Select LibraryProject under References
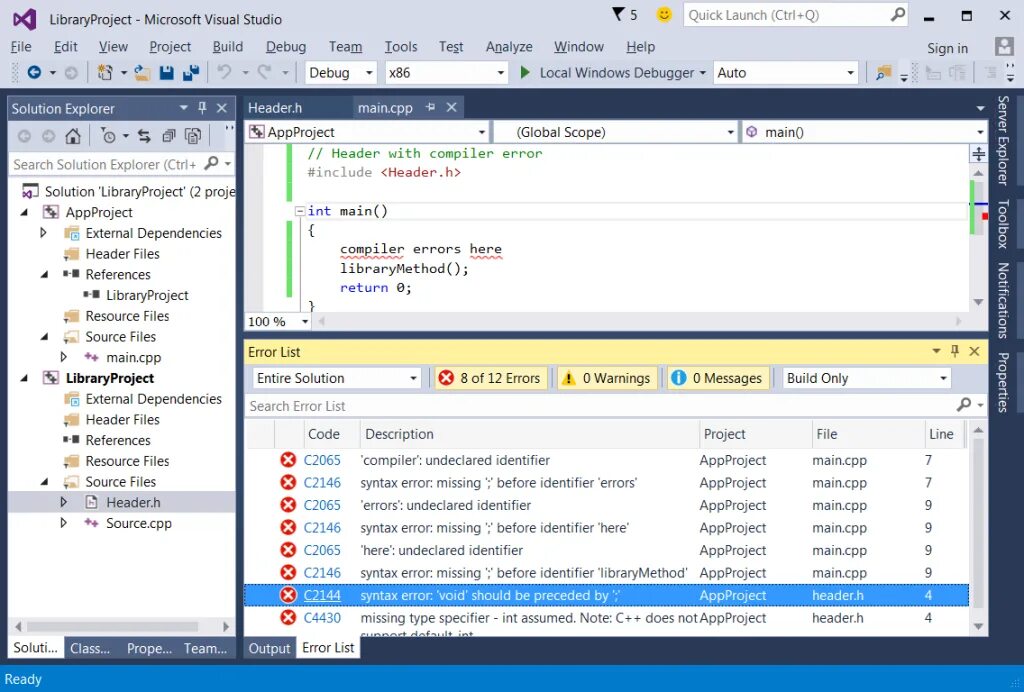The height and width of the screenshot is (692, 1024). tap(147, 295)
